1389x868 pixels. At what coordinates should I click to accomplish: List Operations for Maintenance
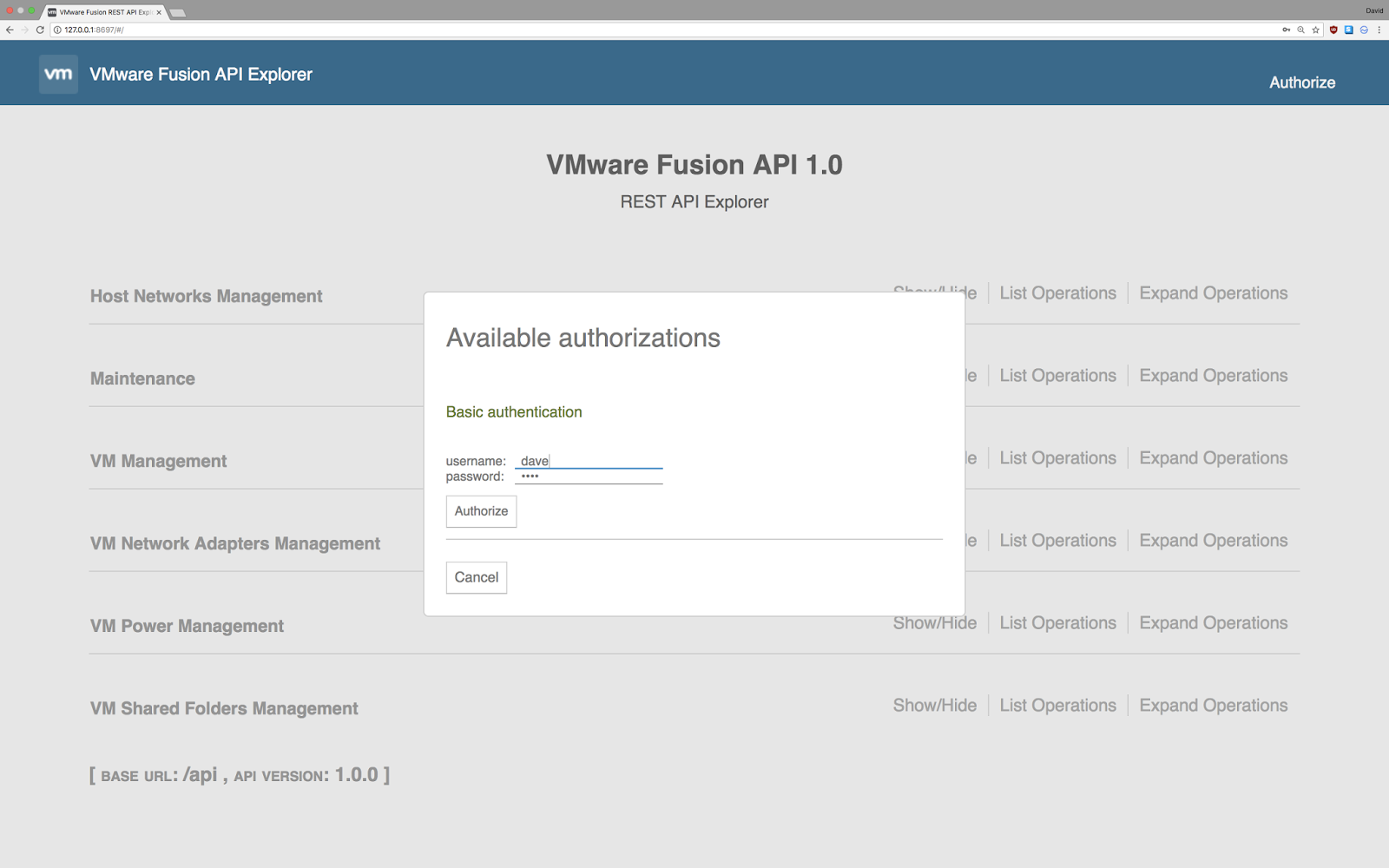click(1057, 376)
